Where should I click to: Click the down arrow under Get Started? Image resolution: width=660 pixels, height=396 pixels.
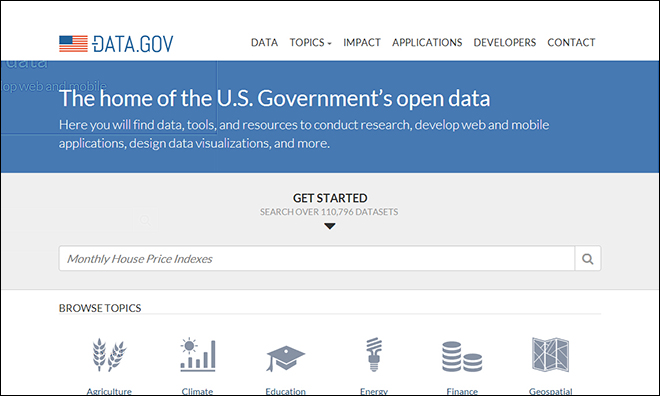330,226
